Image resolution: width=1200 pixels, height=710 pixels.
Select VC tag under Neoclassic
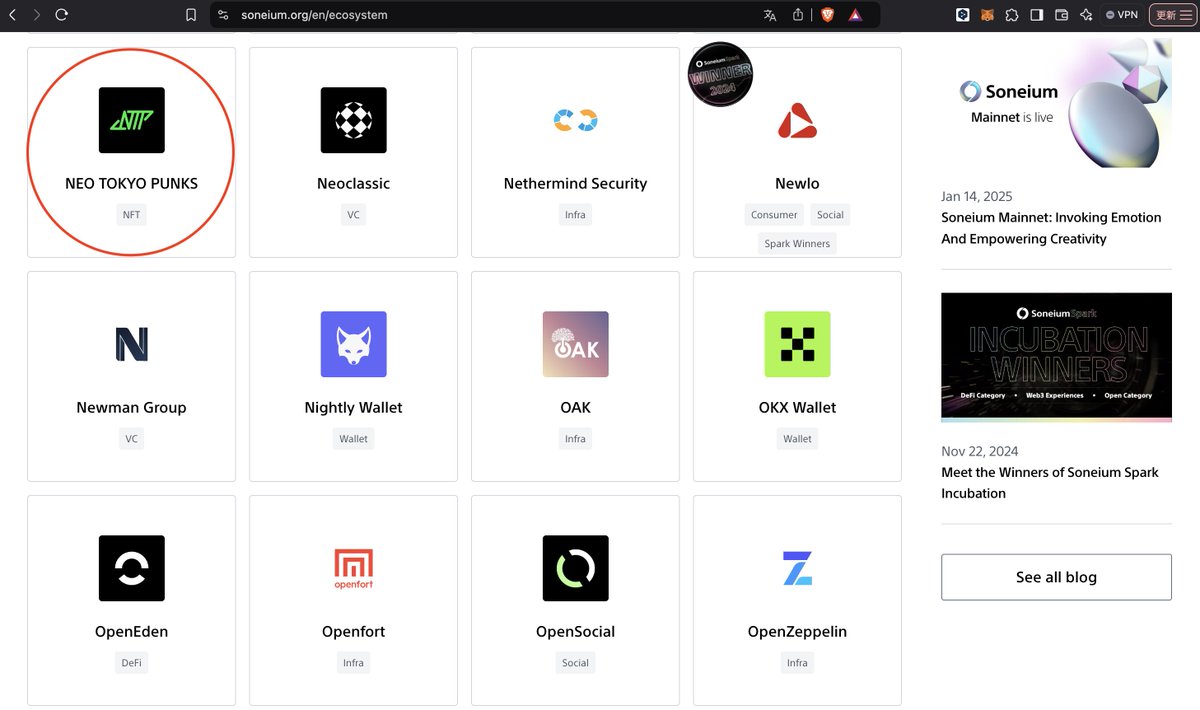coord(354,215)
